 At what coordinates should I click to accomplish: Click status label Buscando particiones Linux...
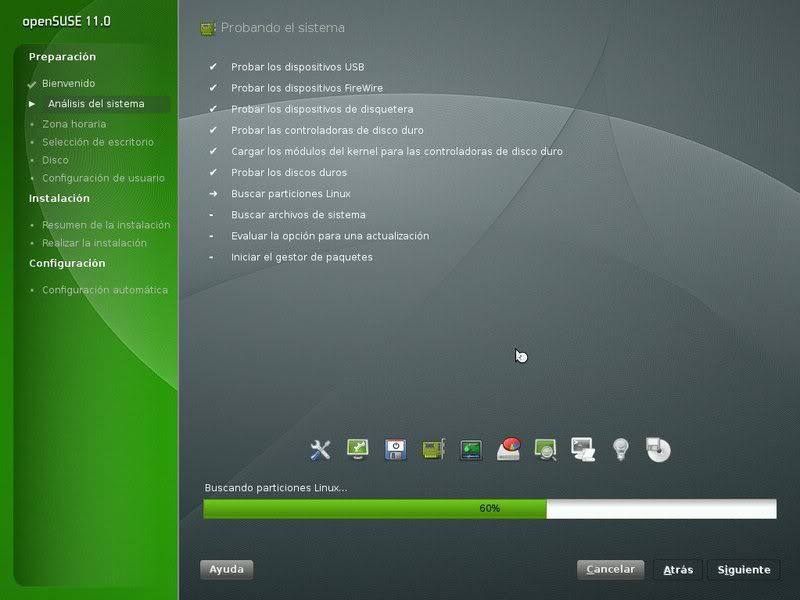pos(276,488)
